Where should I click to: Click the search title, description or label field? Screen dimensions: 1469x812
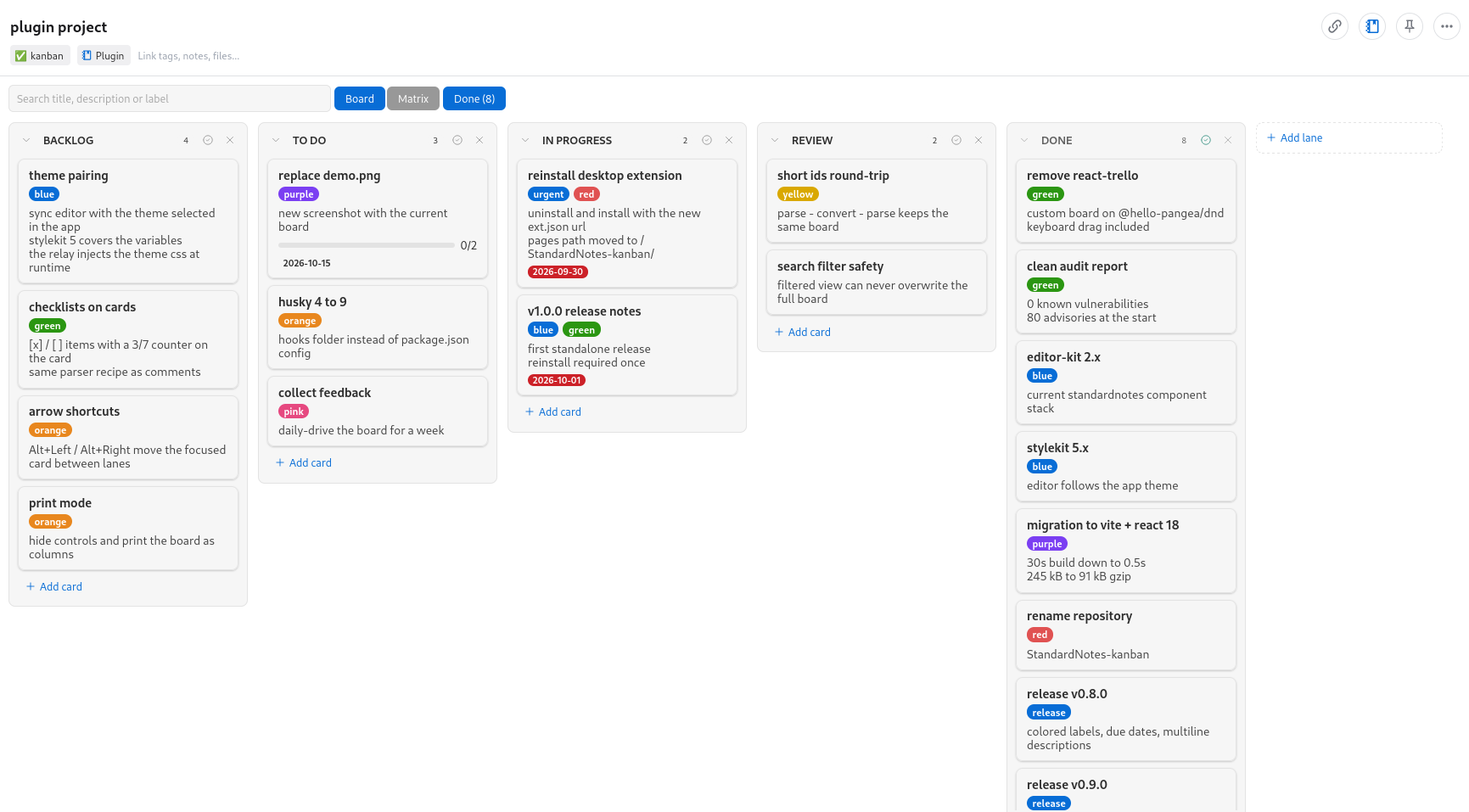[170, 98]
